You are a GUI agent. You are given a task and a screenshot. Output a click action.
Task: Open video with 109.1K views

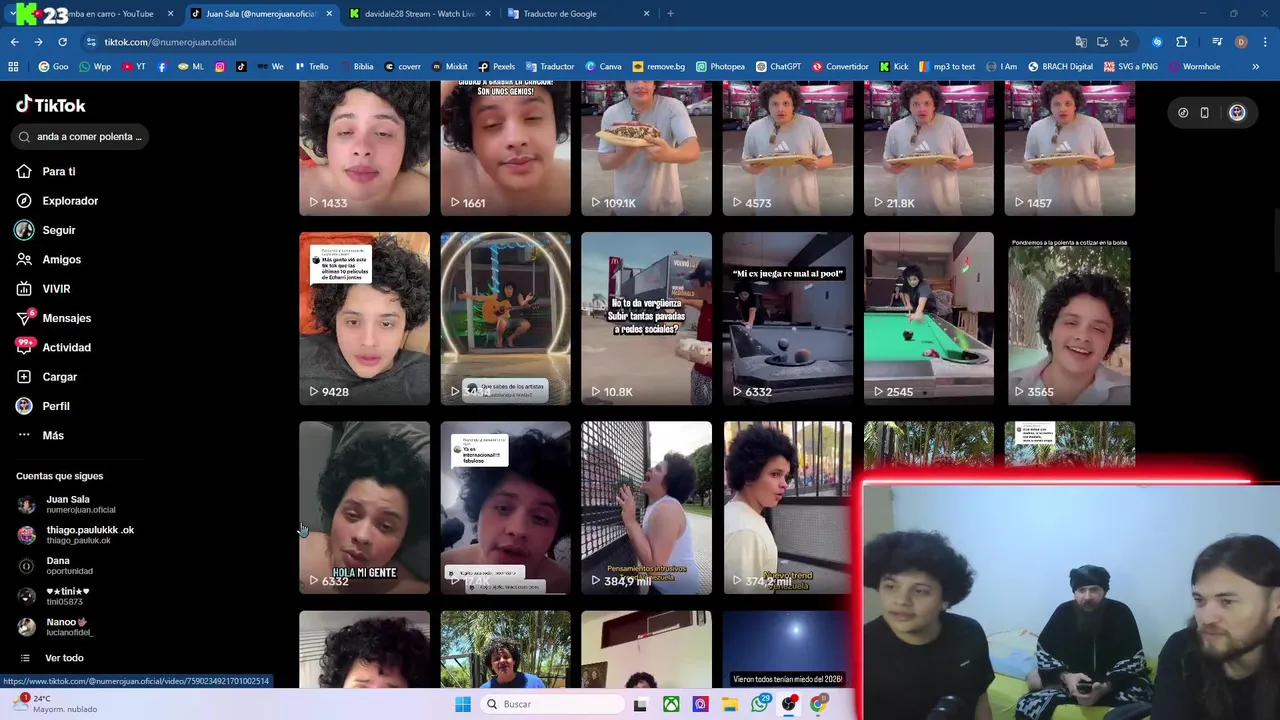[647, 148]
